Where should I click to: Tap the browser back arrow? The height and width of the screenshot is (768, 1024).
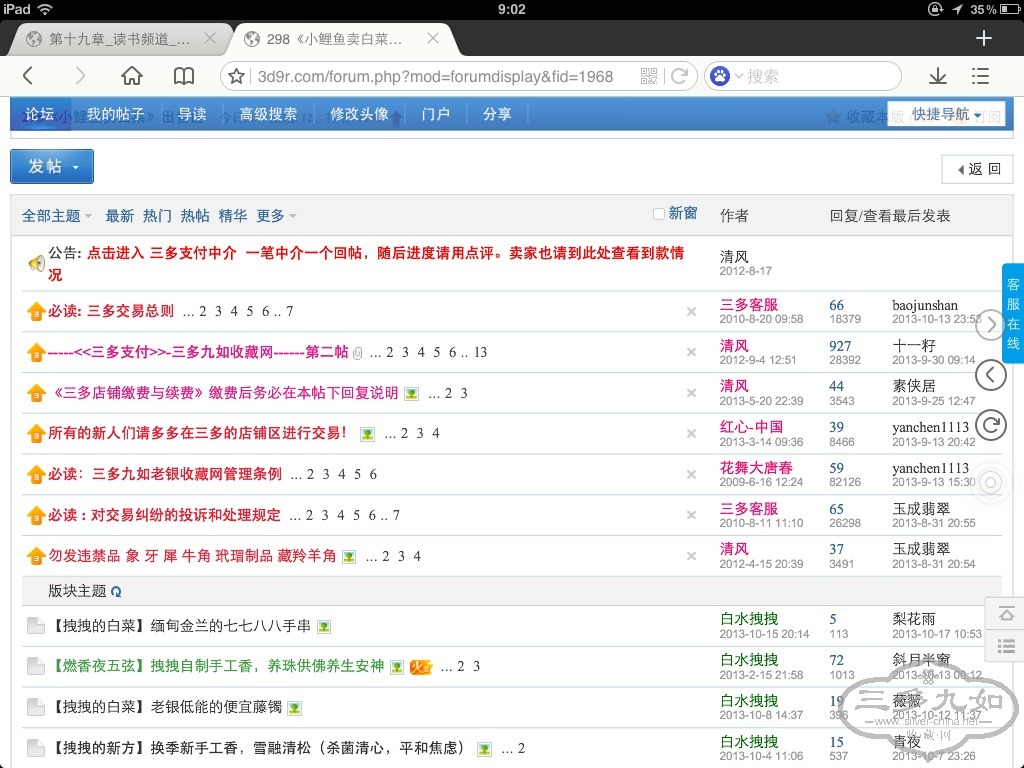coord(28,76)
